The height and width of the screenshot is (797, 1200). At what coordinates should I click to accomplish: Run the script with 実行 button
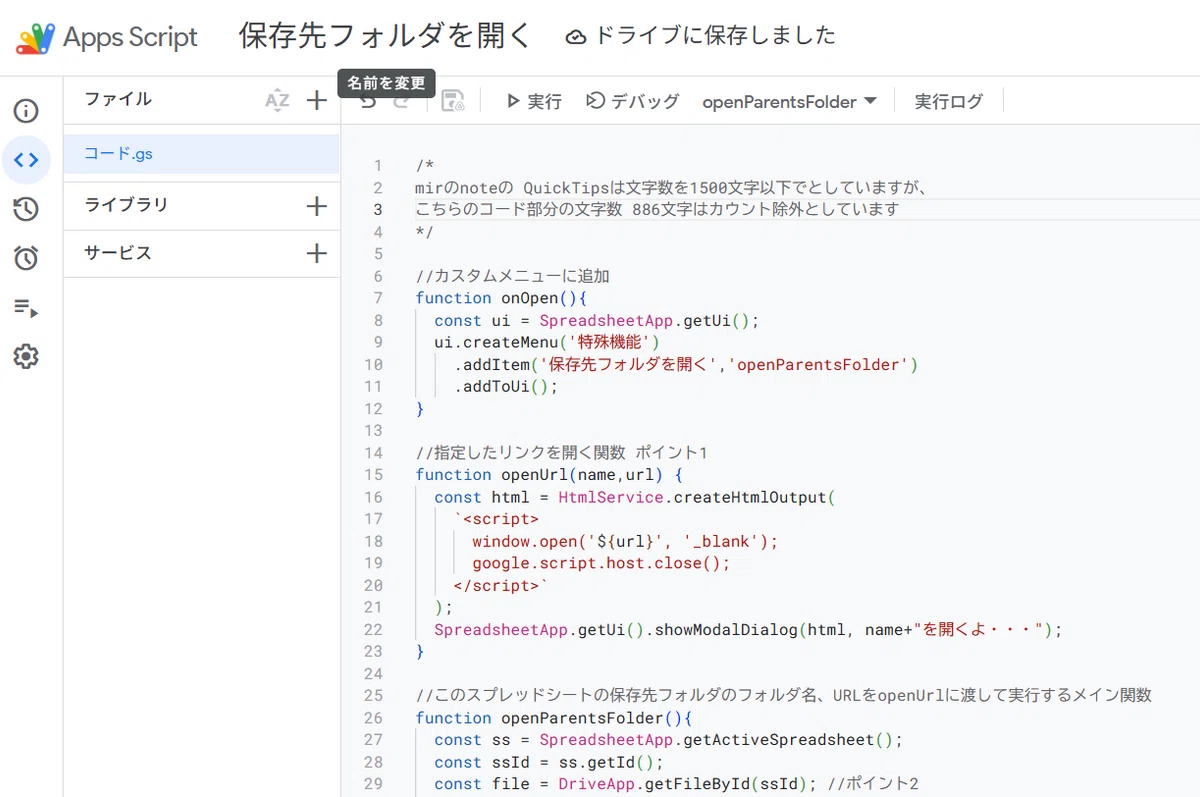coord(533,101)
